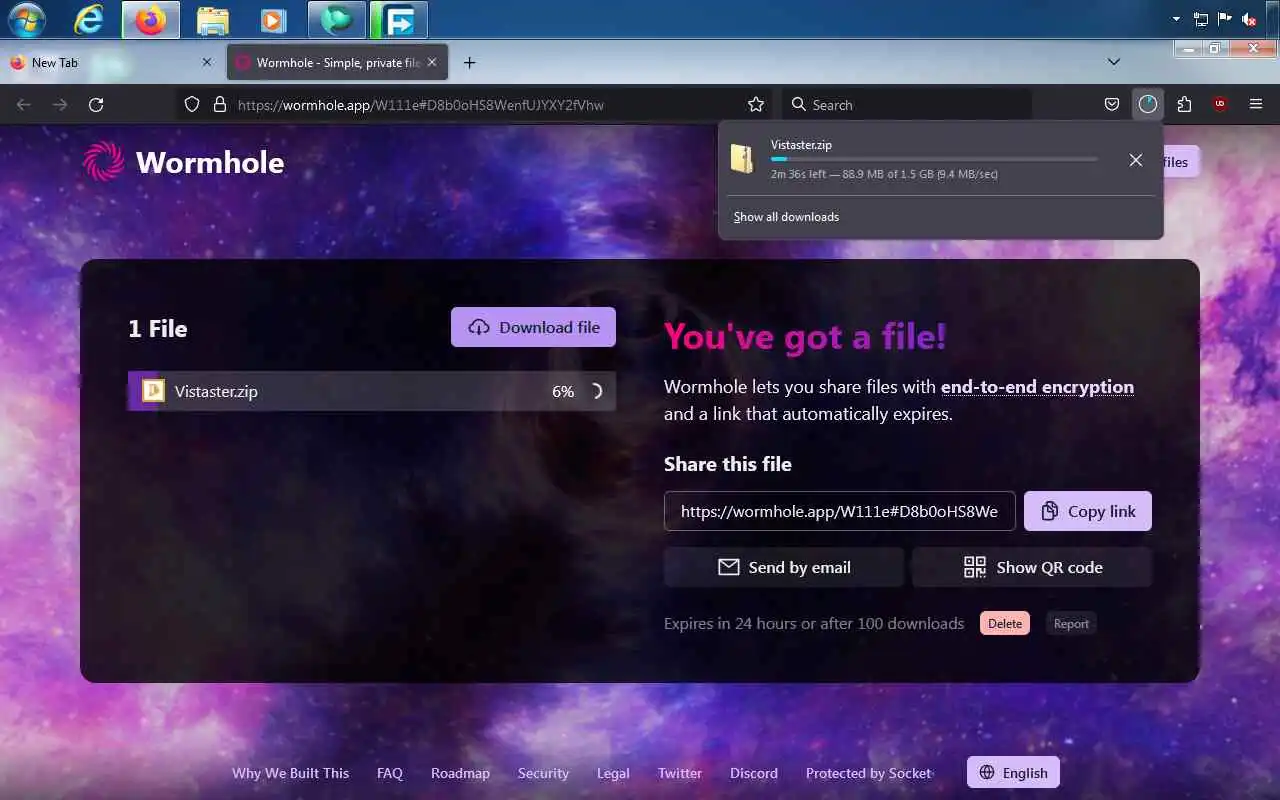Screen dimensions: 1280x800
Task: Open Why We Built This link
Action: [290, 773]
